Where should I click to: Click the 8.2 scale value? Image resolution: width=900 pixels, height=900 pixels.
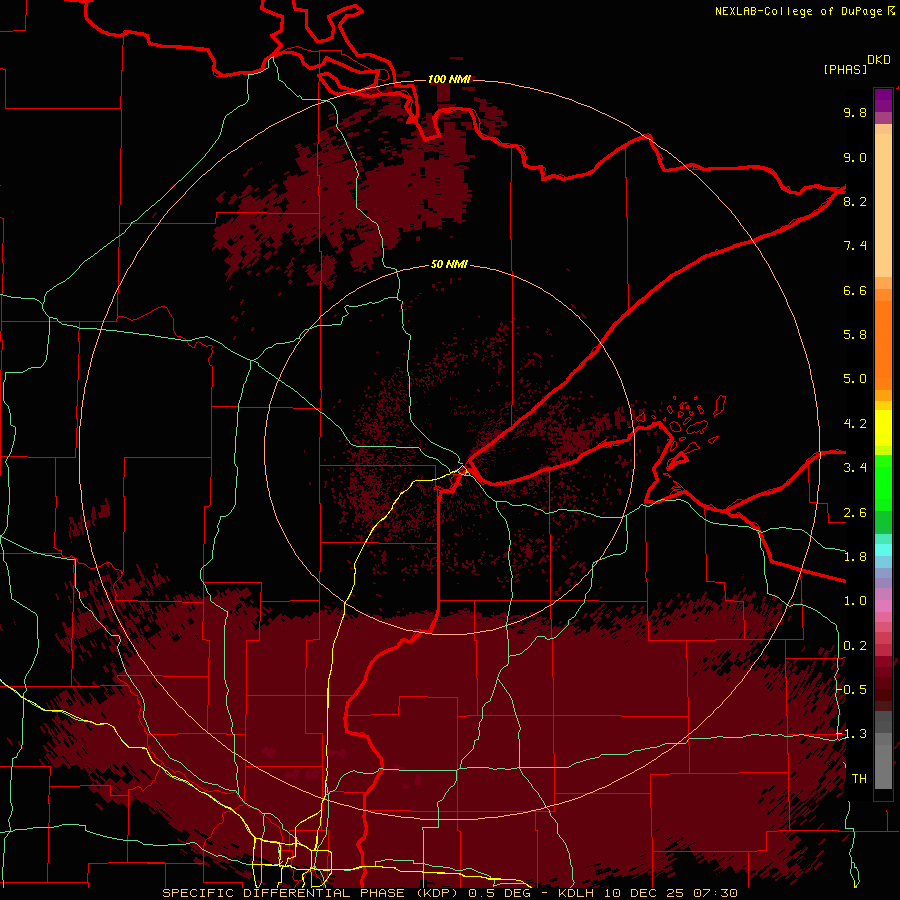click(855, 201)
